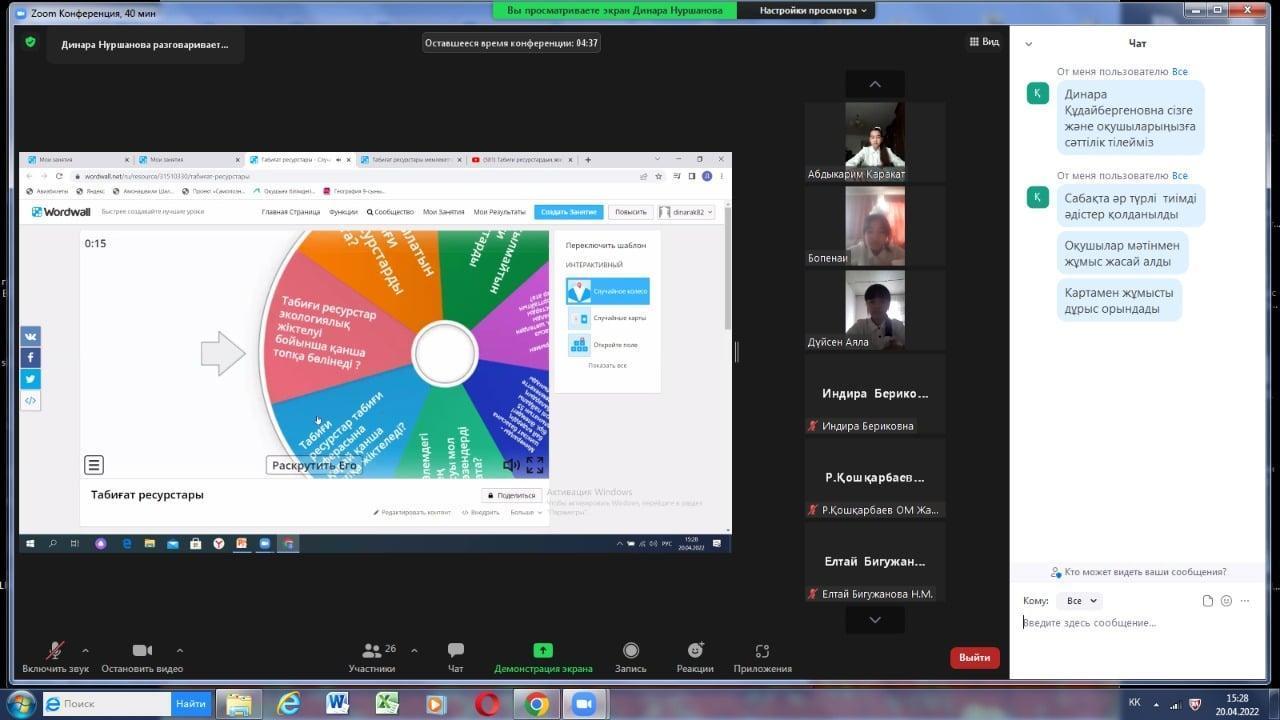Open Настройки просмотра view settings menu
This screenshot has height=720, width=1280.
coord(816,10)
